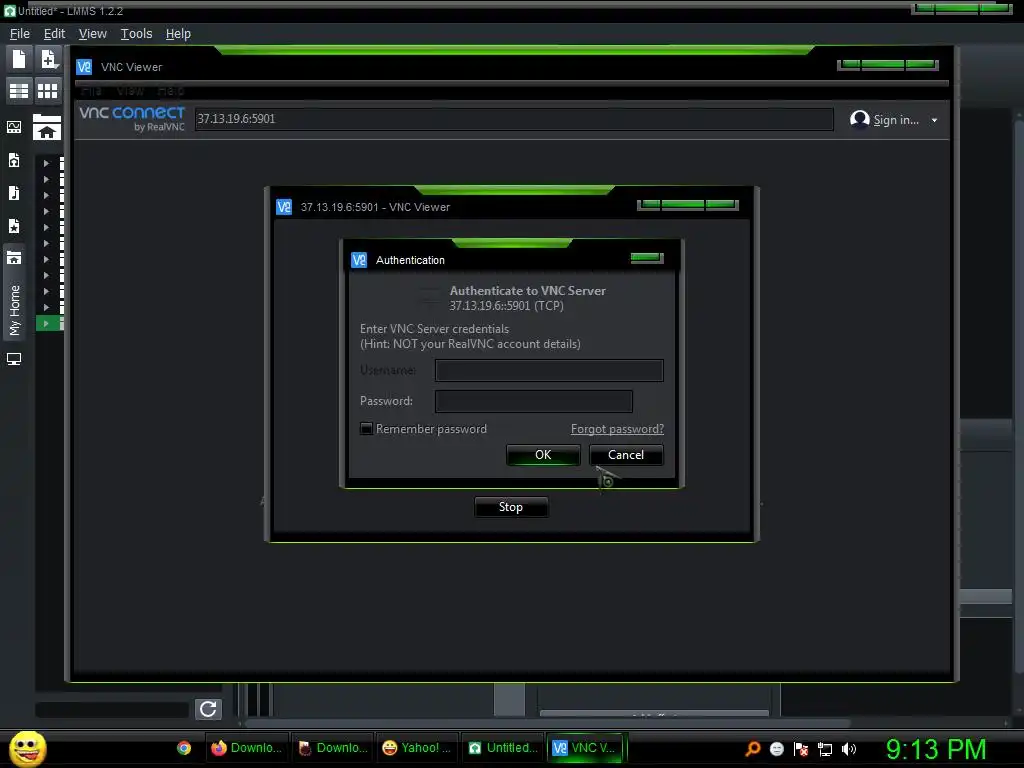
Task: Show the LMMS Song Editor
Action: pyautogui.click(x=19, y=91)
